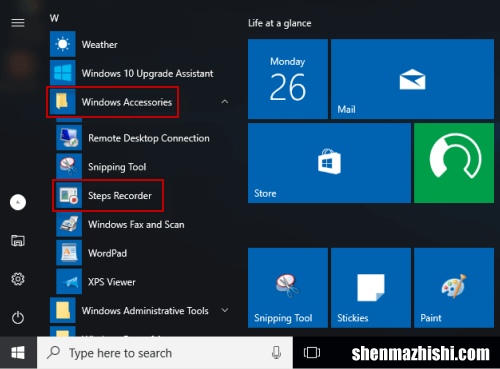Click the Windows 10 Upgrade Assistant logo icon
This screenshot has width=500, height=369.
point(63,73)
